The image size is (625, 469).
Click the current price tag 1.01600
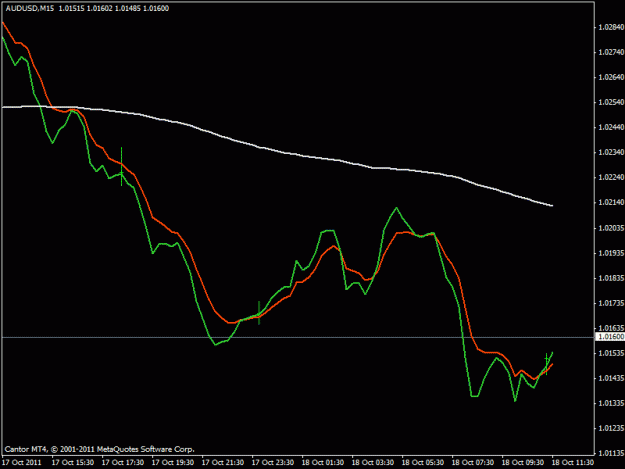coord(610,337)
